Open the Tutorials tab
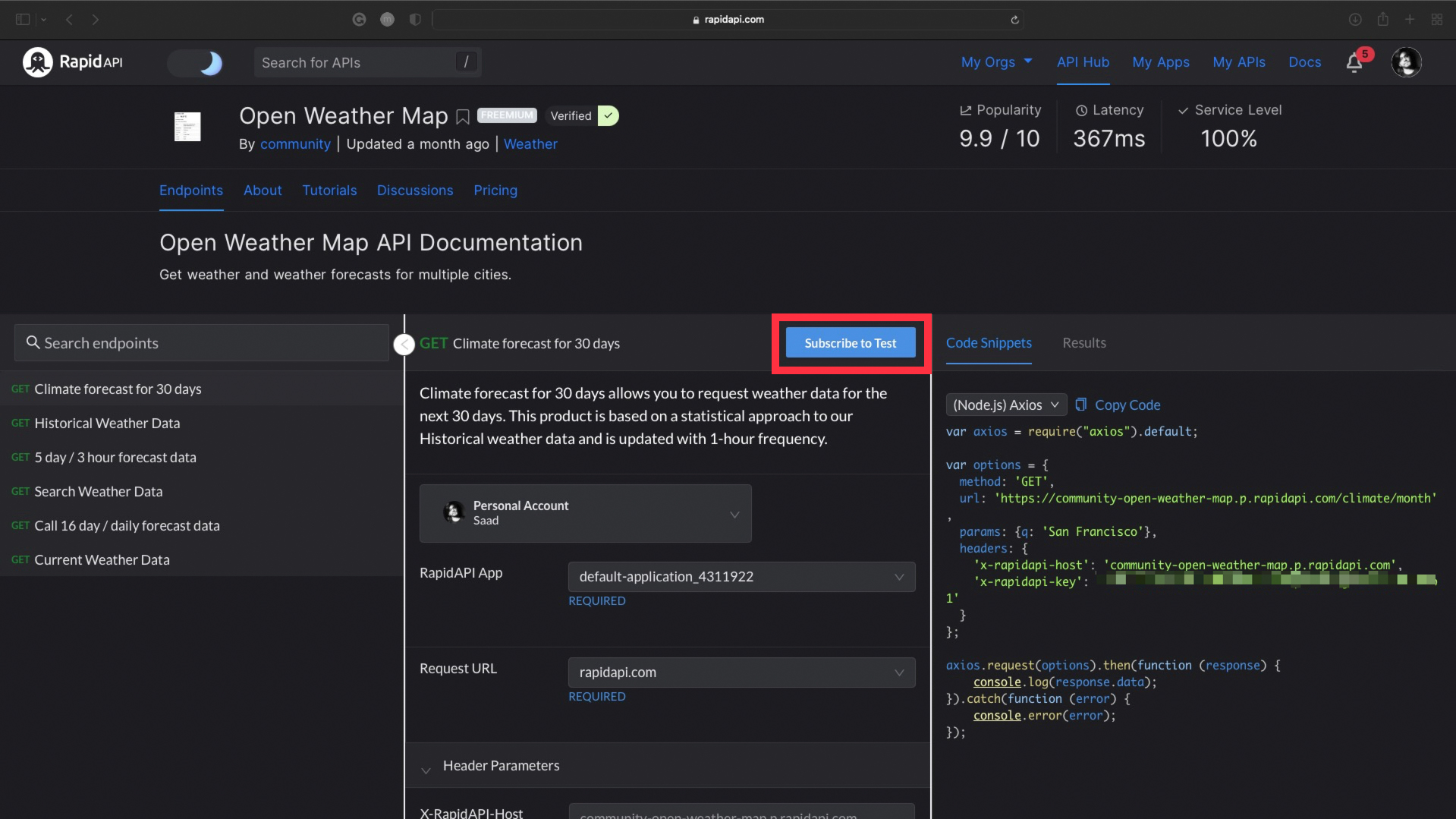The height and width of the screenshot is (819, 1456). [x=329, y=191]
